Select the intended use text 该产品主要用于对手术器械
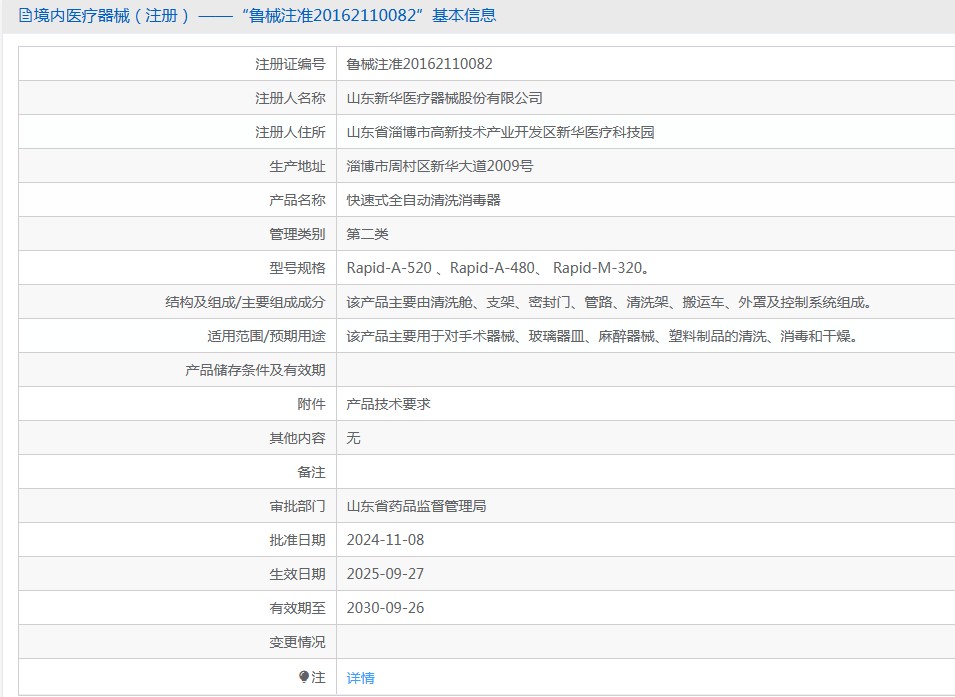 pyautogui.click(x=603, y=336)
